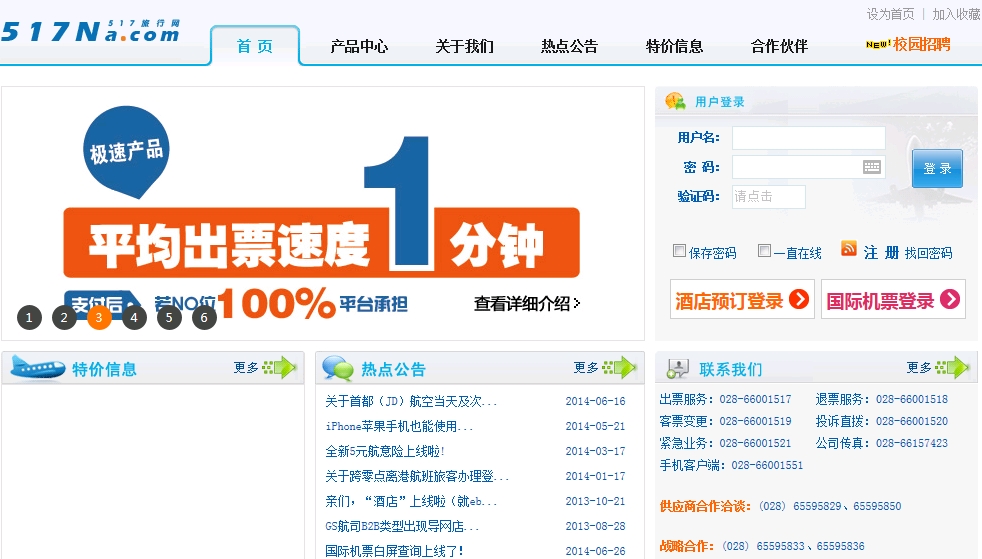Click the chat bubble icon beside 热点公告
Image resolution: width=982 pixels, height=559 pixels.
tap(338, 368)
